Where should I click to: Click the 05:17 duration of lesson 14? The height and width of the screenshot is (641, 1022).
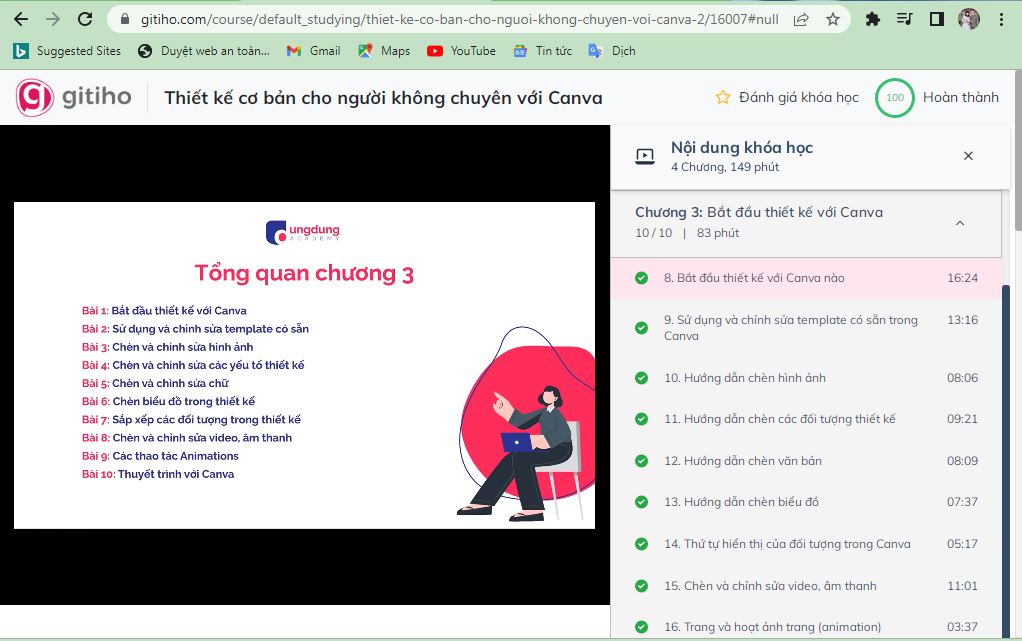(962, 543)
